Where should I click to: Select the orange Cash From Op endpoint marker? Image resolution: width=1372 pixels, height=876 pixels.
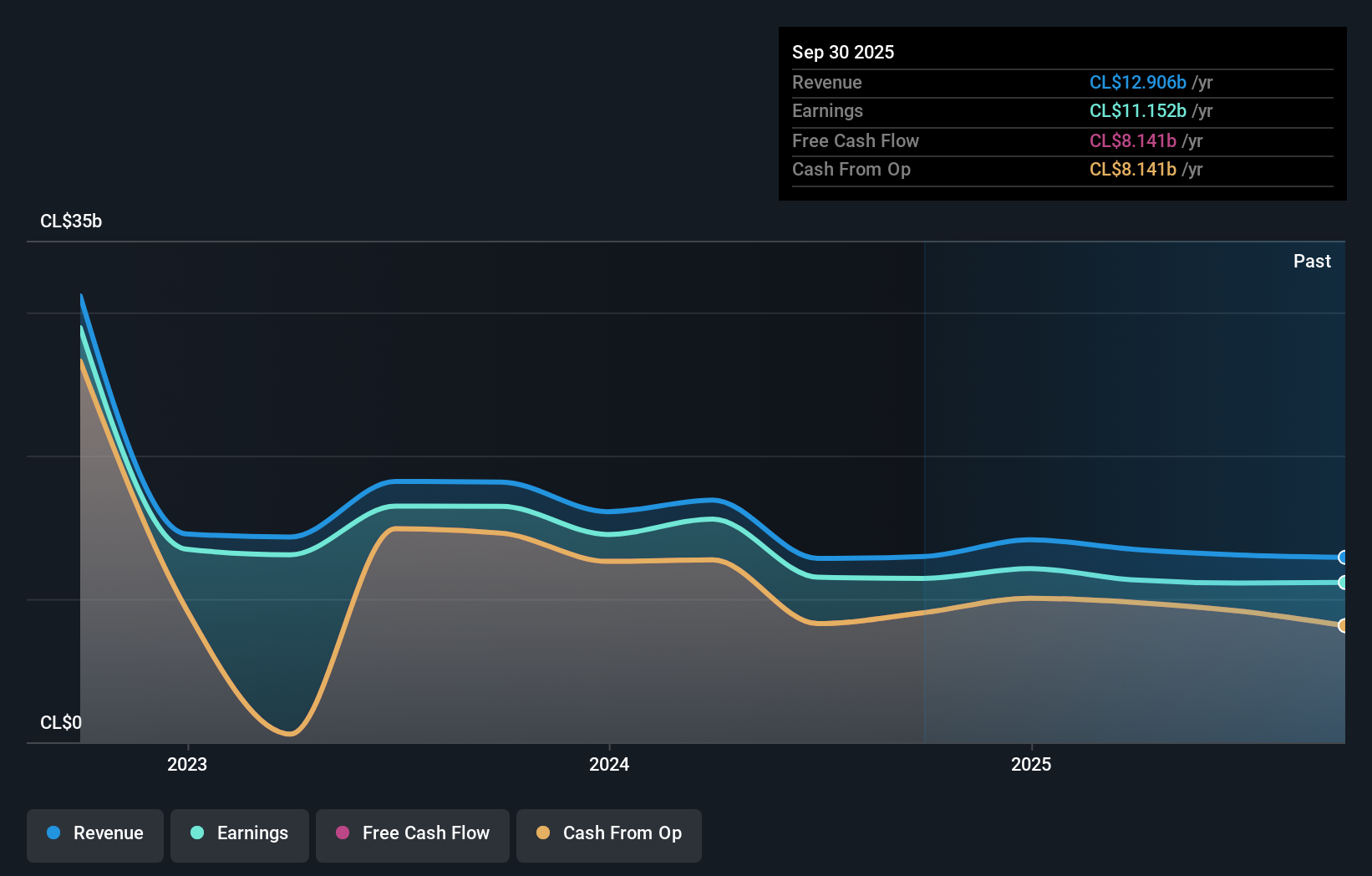1344,625
